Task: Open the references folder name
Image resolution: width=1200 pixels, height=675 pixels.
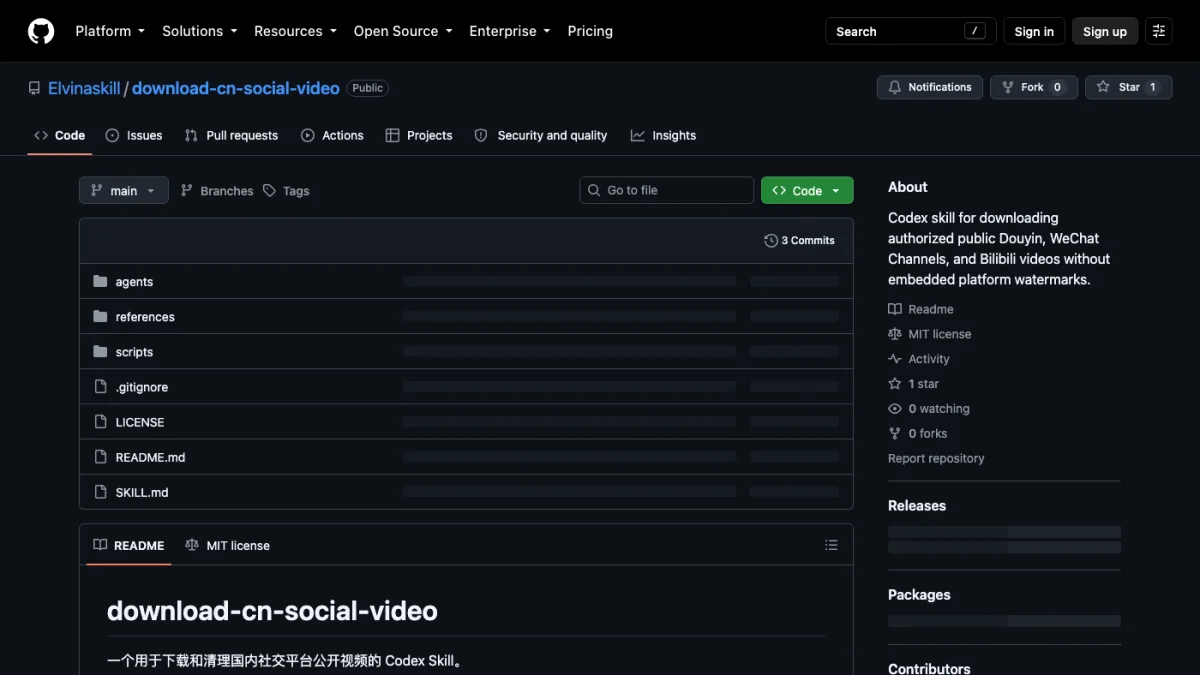Action: (145, 317)
